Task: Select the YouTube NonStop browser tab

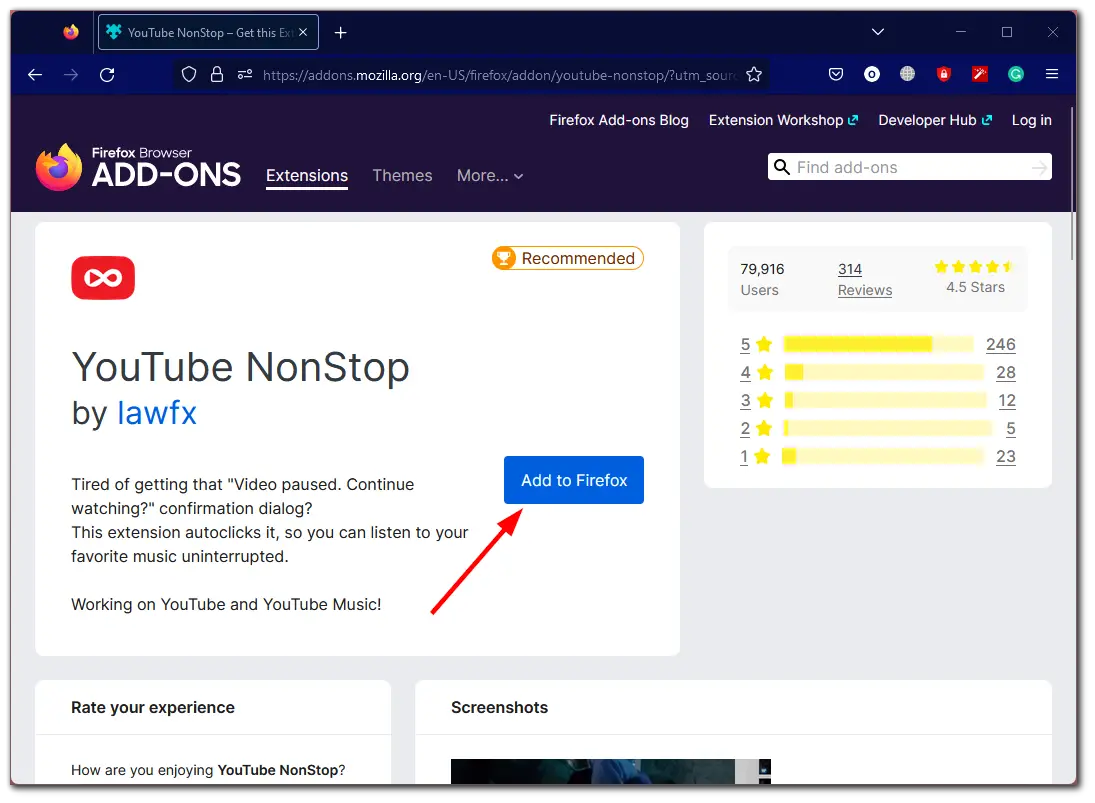Action: coord(208,32)
